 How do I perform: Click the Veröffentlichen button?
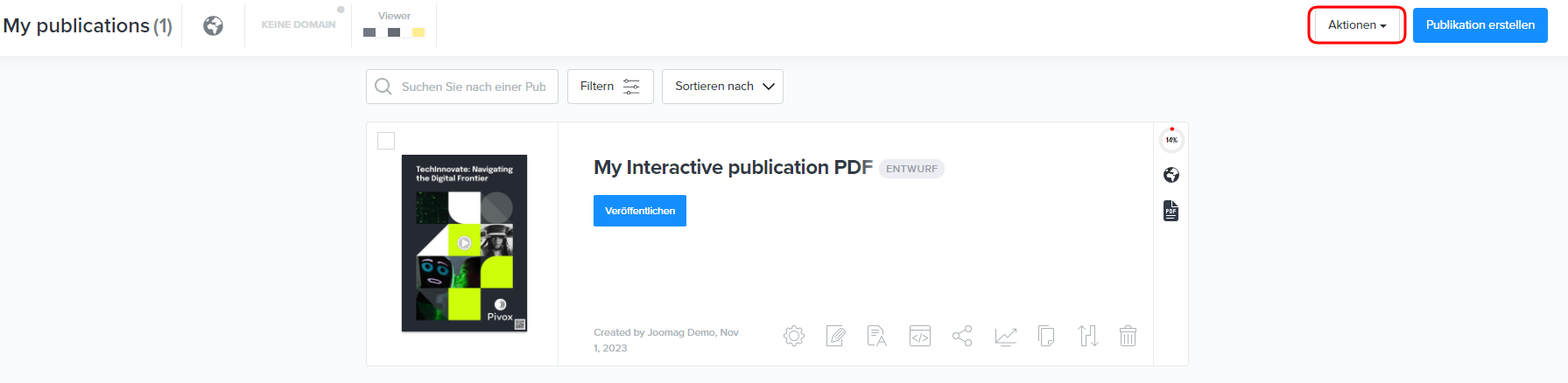click(639, 211)
